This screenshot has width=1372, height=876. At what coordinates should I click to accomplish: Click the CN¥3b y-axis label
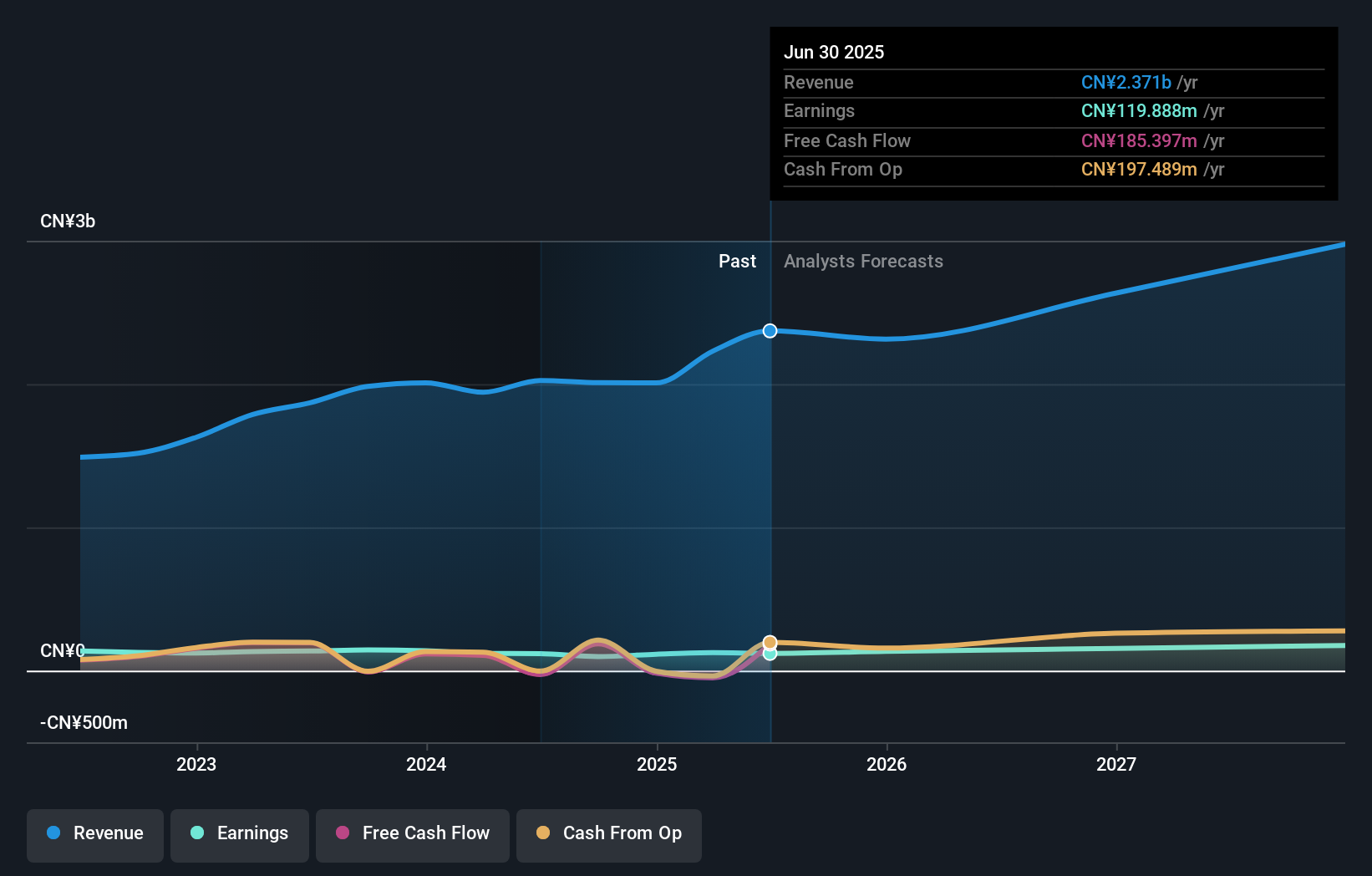pos(68,222)
